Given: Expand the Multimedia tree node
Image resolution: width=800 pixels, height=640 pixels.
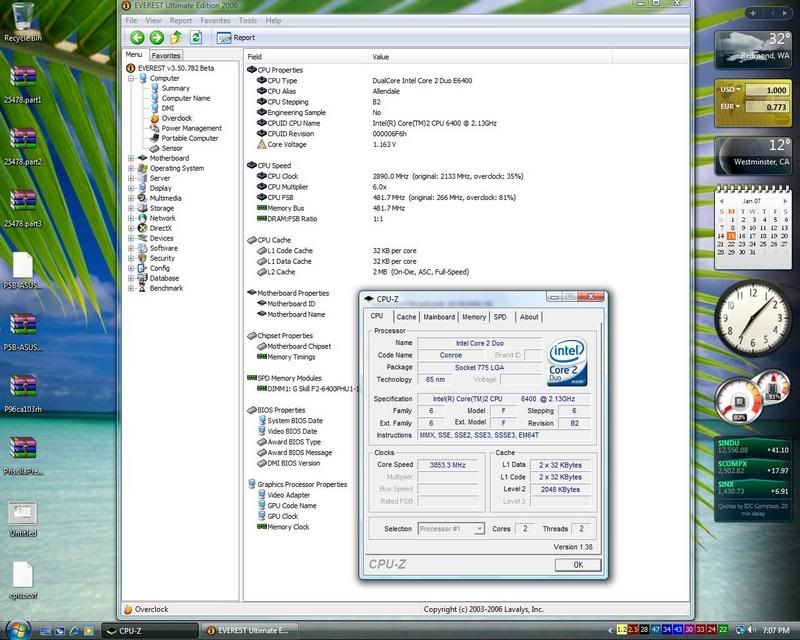Looking at the screenshot, I should tap(131, 198).
